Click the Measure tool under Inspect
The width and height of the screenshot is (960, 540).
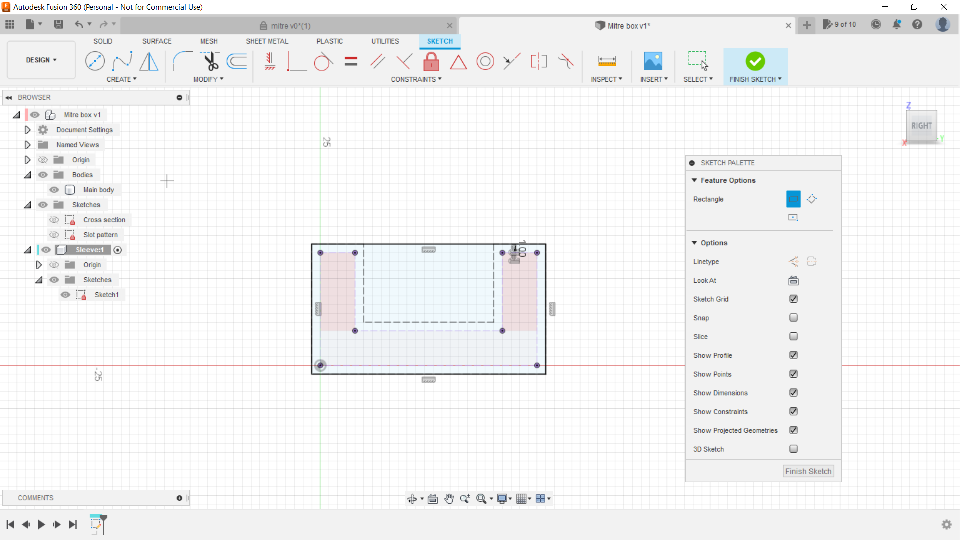(x=606, y=62)
